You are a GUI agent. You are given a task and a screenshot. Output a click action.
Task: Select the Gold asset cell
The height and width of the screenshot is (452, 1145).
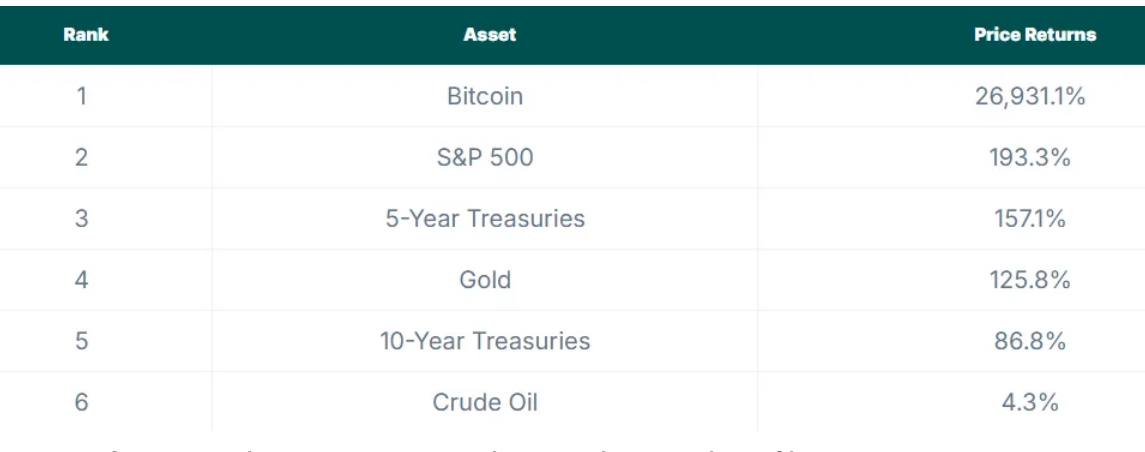point(485,280)
